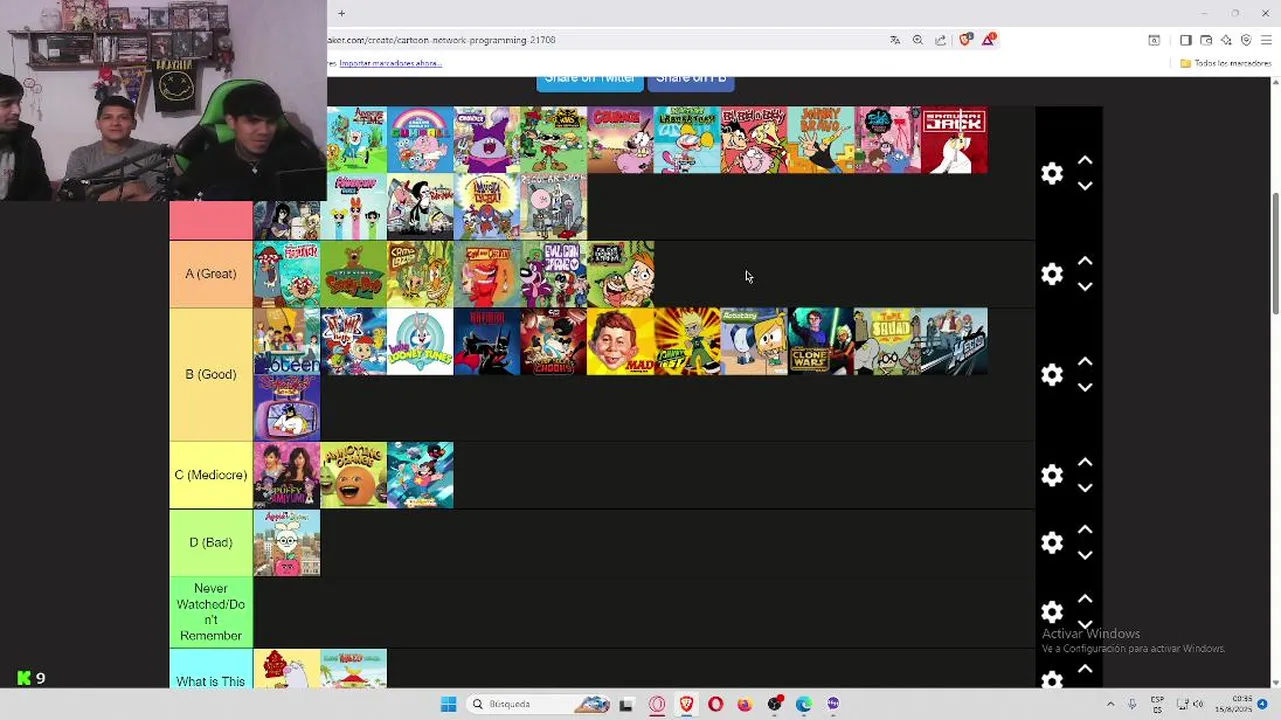Click the taskbar Búsqueda search box

point(538,704)
